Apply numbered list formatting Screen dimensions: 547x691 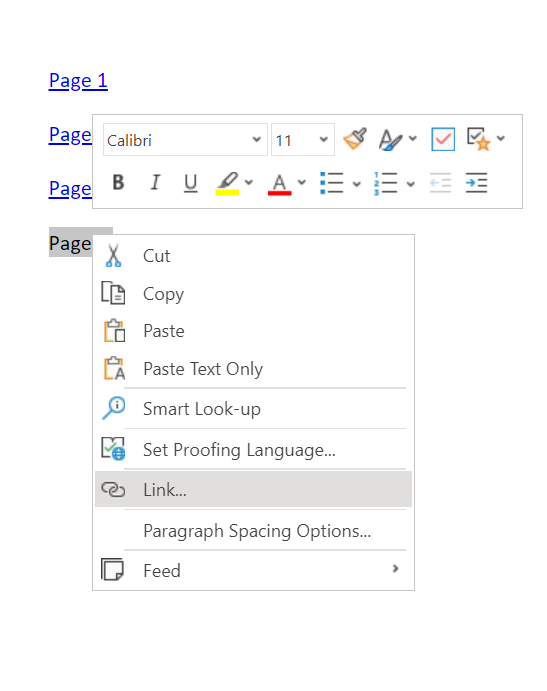[x=386, y=183]
